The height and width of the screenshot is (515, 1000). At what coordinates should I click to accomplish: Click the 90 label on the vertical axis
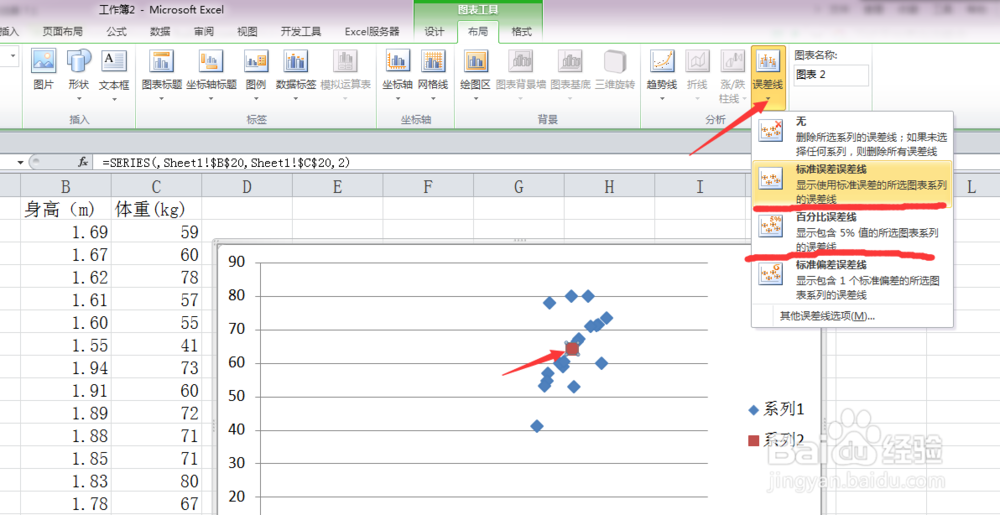point(237,263)
